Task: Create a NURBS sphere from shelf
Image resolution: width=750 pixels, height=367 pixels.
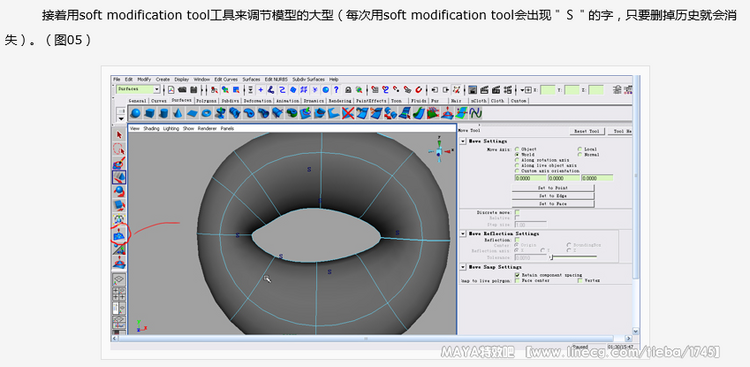Action: 136,113
